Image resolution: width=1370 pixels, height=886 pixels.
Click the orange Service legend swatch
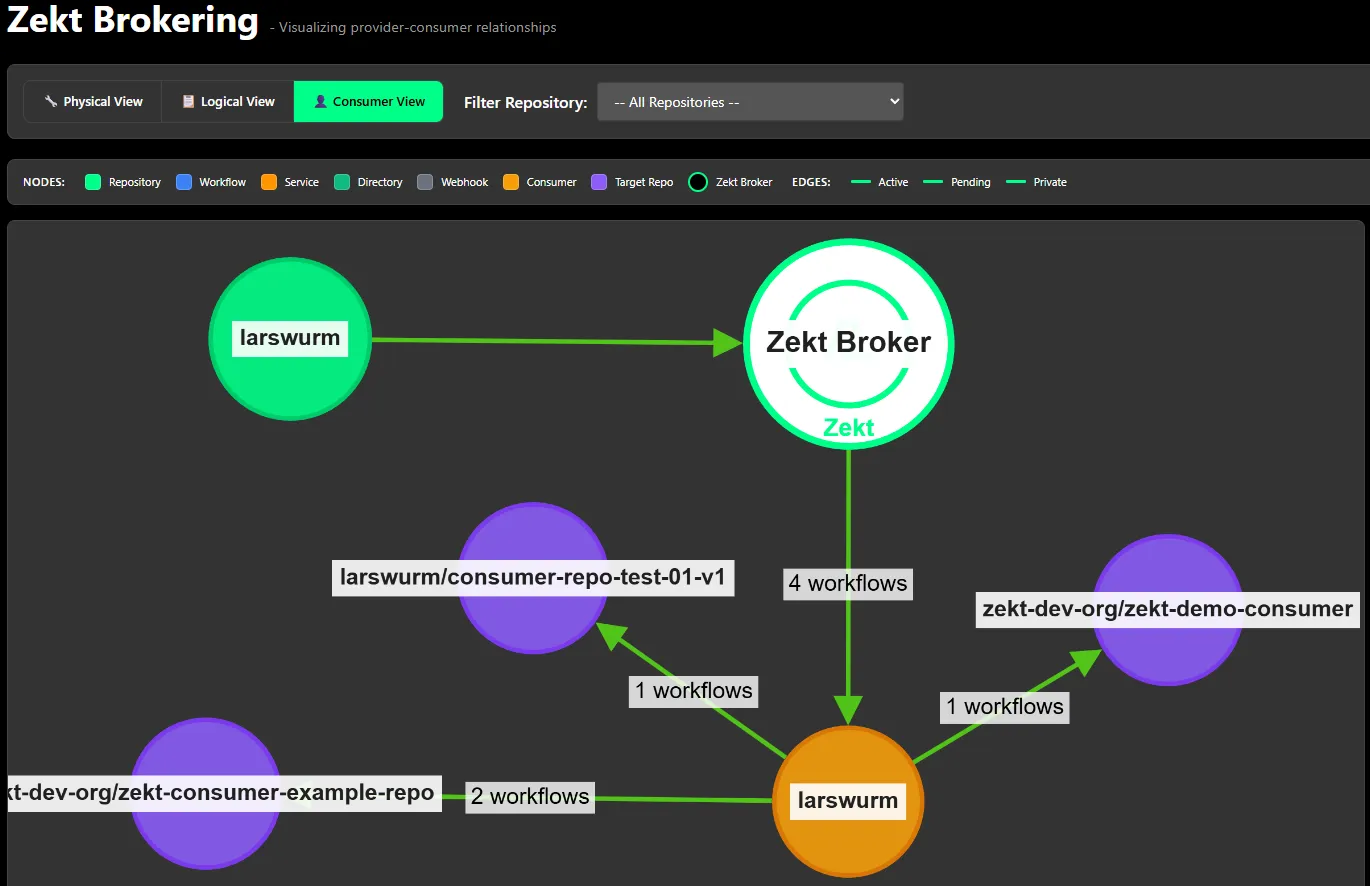click(x=269, y=182)
